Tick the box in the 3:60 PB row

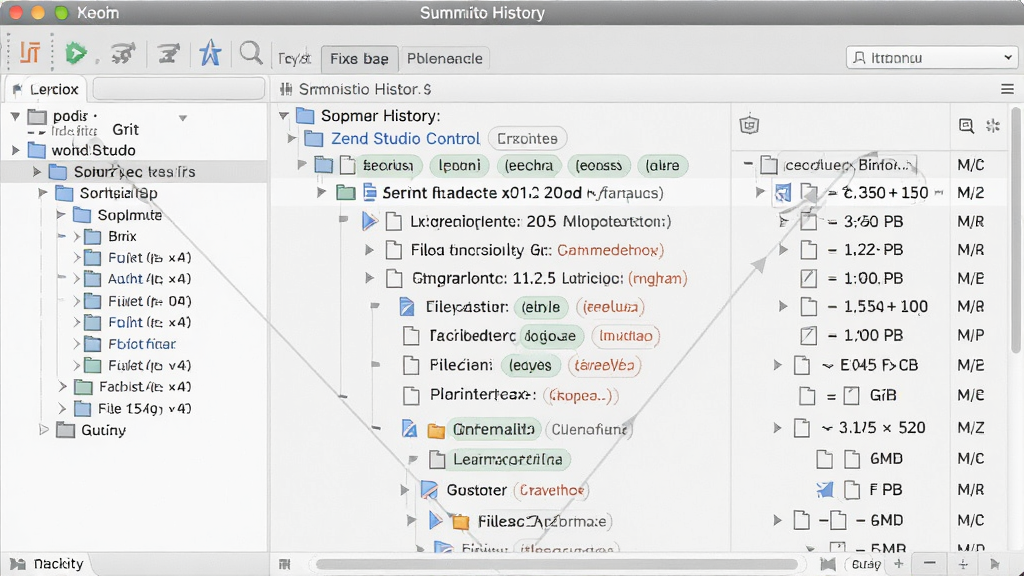(x=808, y=221)
